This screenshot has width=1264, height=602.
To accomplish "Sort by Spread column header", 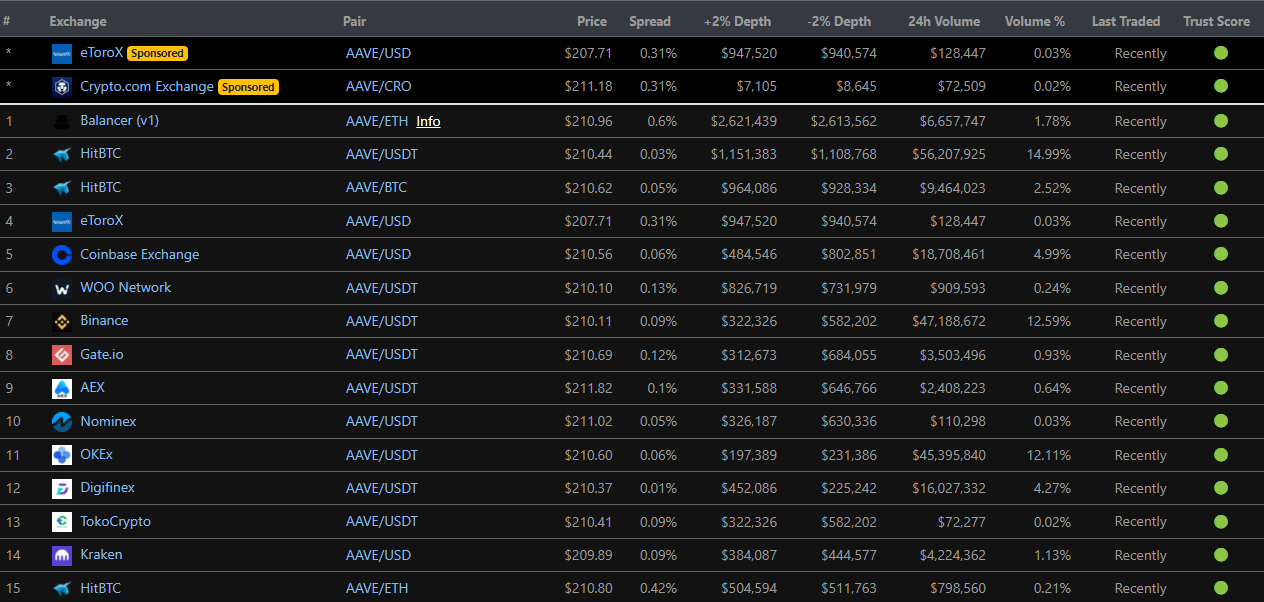I will pos(650,21).
